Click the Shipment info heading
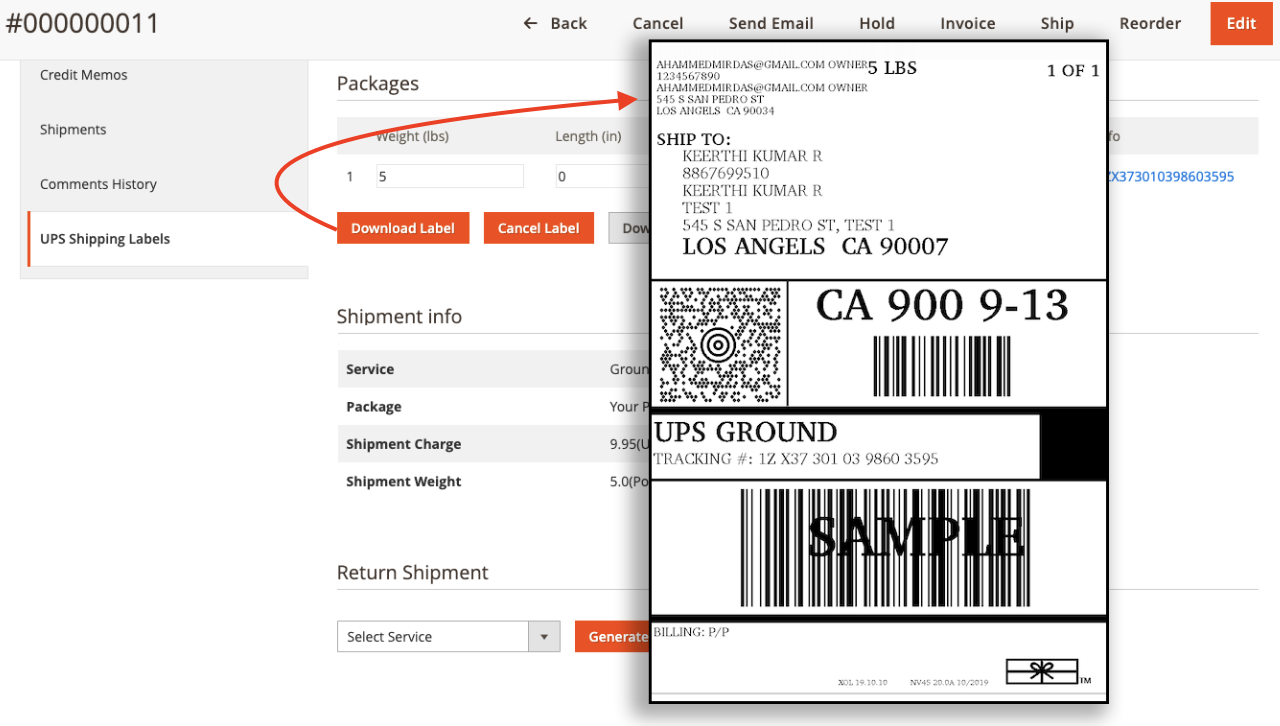Image resolution: width=1280 pixels, height=726 pixels. [x=399, y=316]
